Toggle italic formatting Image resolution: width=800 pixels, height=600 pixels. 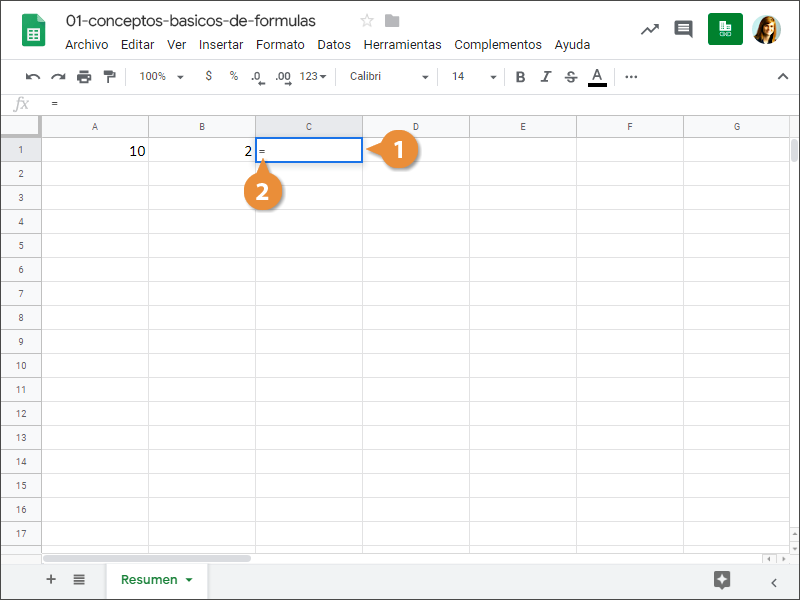[x=545, y=77]
